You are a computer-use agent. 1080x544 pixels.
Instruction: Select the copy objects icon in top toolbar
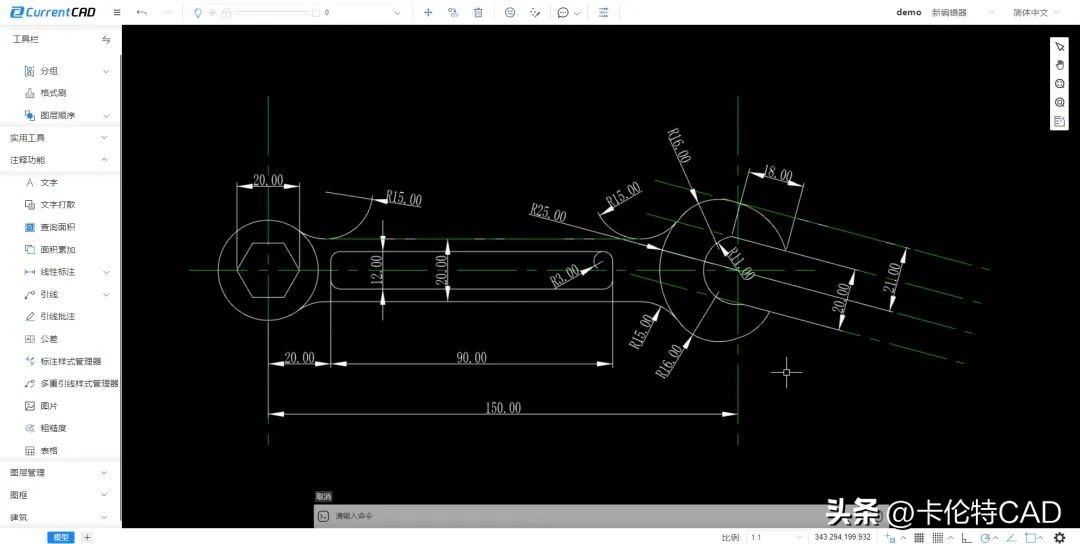453,12
